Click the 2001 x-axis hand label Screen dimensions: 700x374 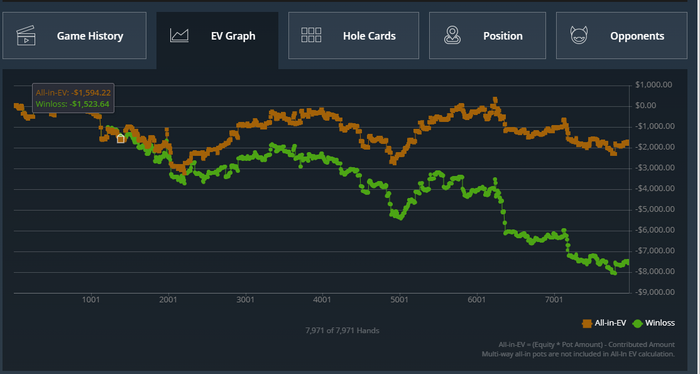tap(168, 300)
